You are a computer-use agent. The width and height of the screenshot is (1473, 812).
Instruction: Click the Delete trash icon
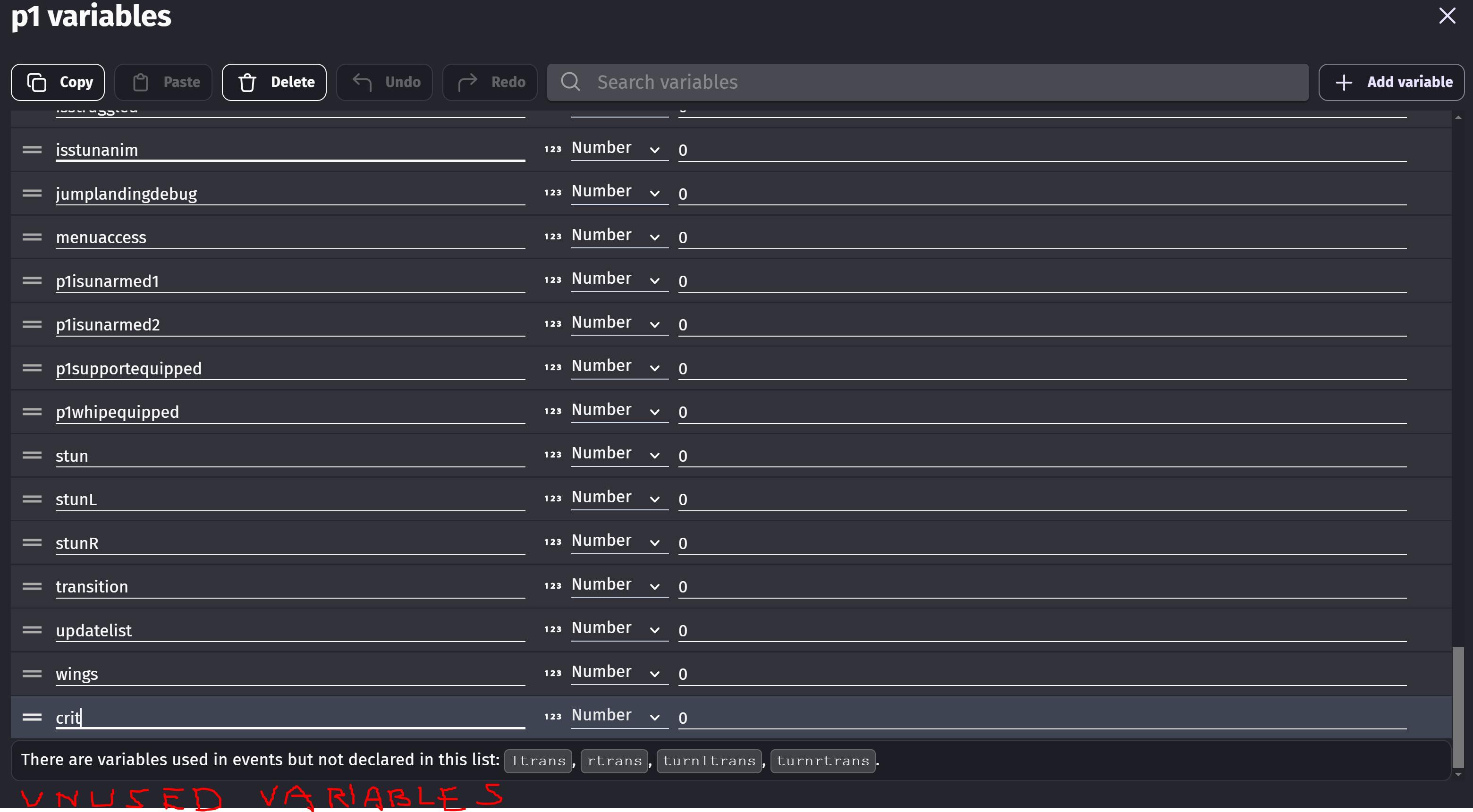pyautogui.click(x=247, y=82)
